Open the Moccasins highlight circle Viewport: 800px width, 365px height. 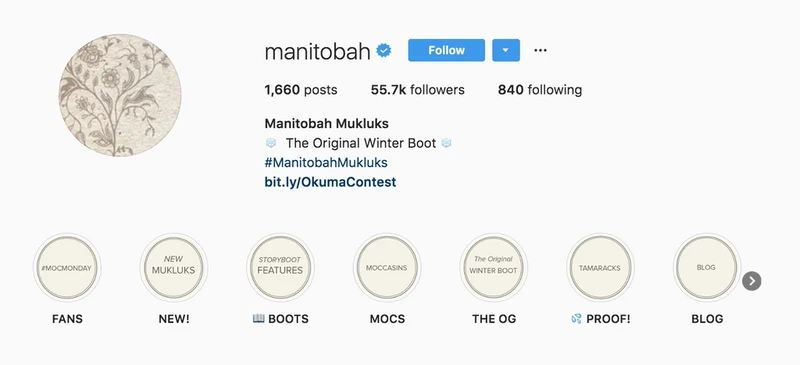point(387,267)
